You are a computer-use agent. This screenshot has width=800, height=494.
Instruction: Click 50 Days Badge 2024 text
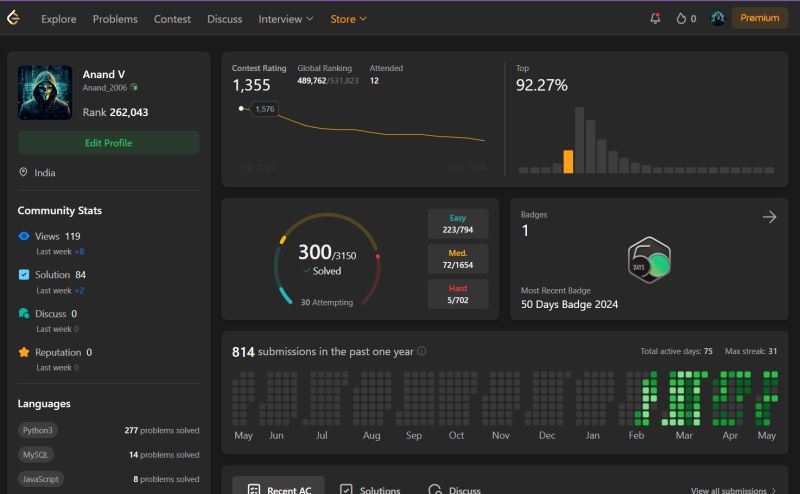[569, 304]
